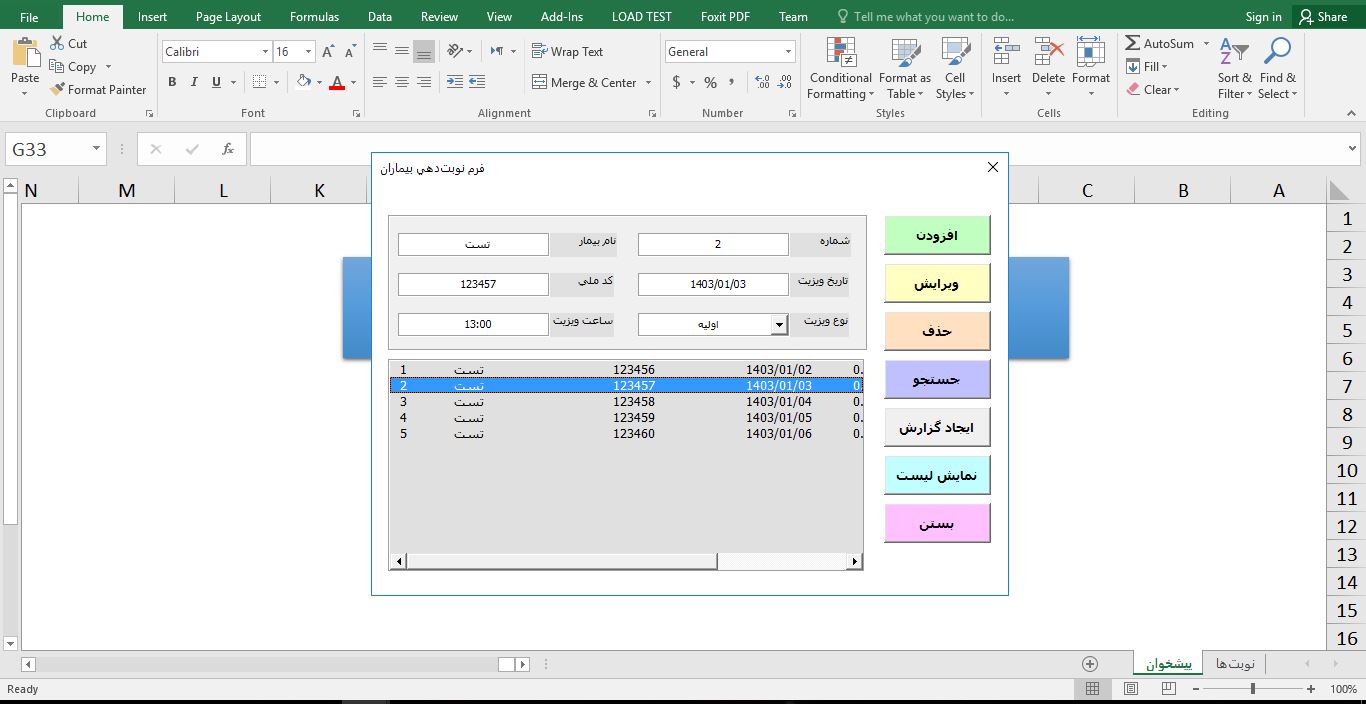The height and width of the screenshot is (704, 1366).
Task: Click the Format cells icon
Action: 1091,54
